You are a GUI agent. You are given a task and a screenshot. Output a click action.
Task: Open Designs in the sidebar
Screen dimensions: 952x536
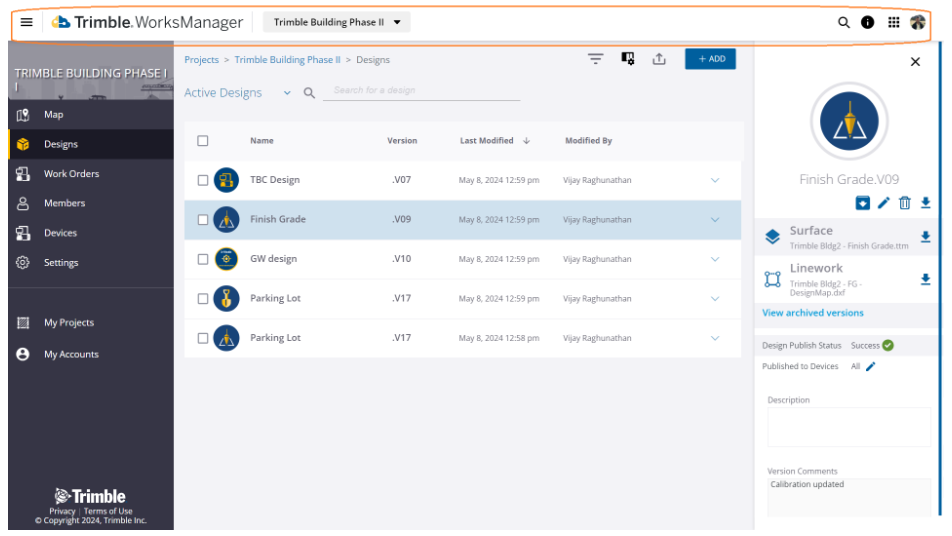(91, 144)
